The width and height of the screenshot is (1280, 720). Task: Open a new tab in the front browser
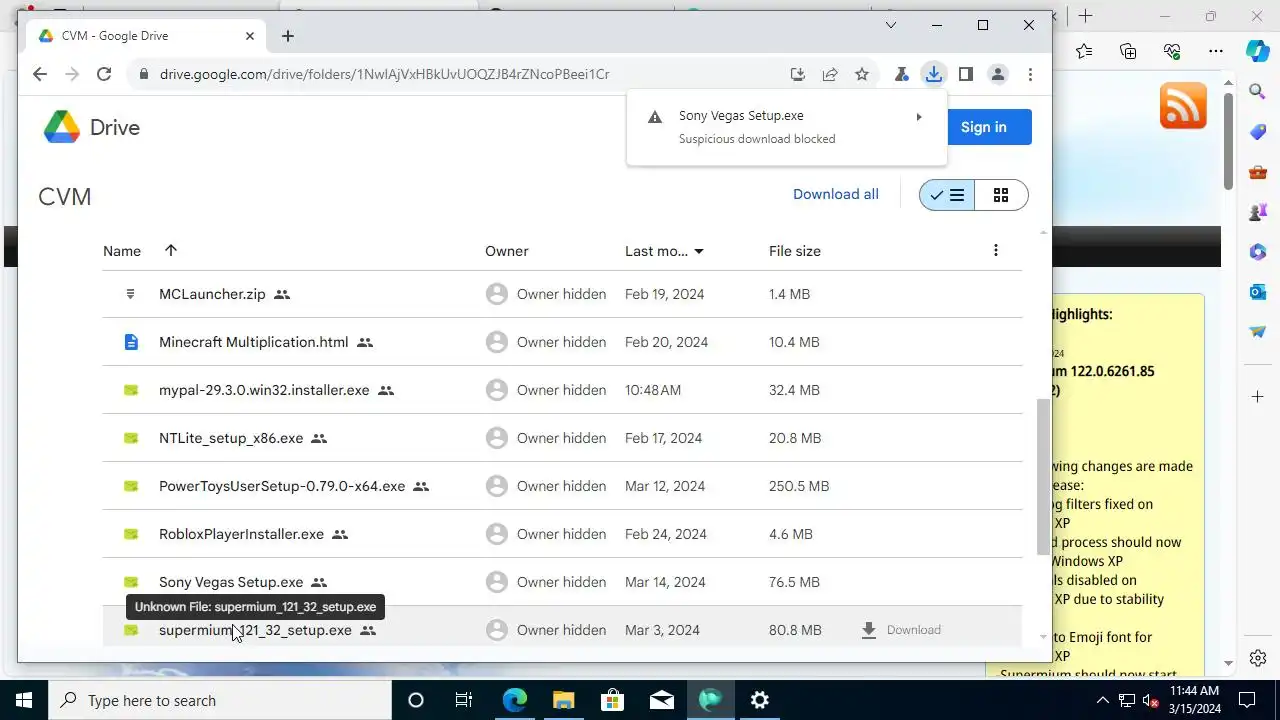coord(288,36)
